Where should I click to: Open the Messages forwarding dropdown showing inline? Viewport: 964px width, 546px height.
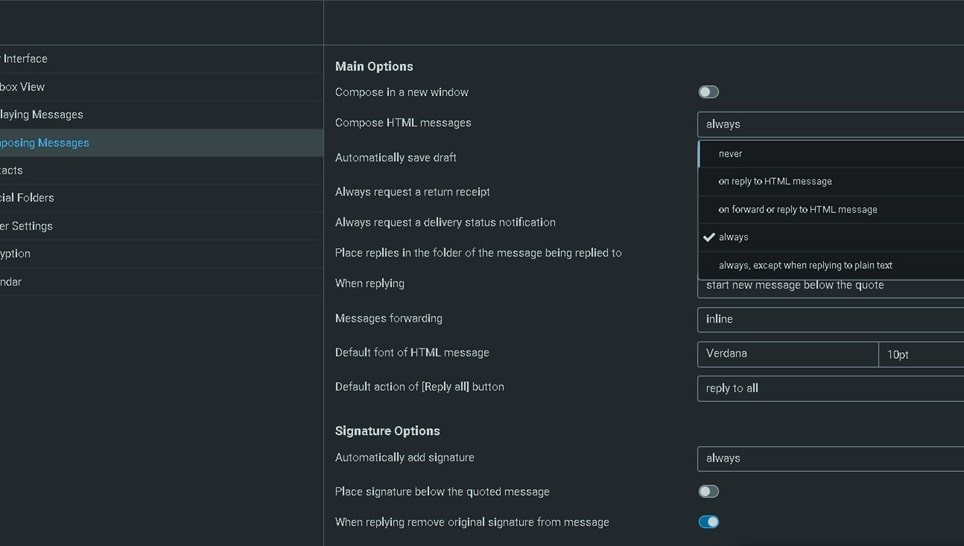(x=830, y=319)
